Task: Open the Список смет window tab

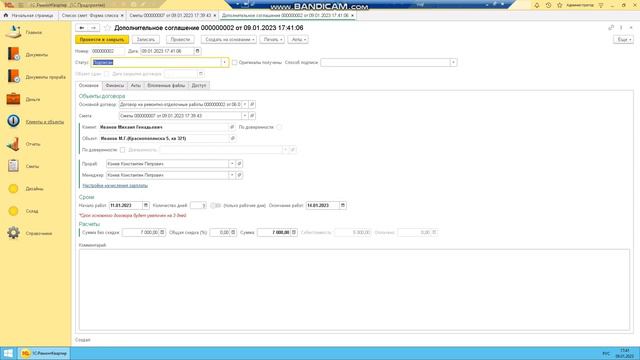Action: coord(90,15)
